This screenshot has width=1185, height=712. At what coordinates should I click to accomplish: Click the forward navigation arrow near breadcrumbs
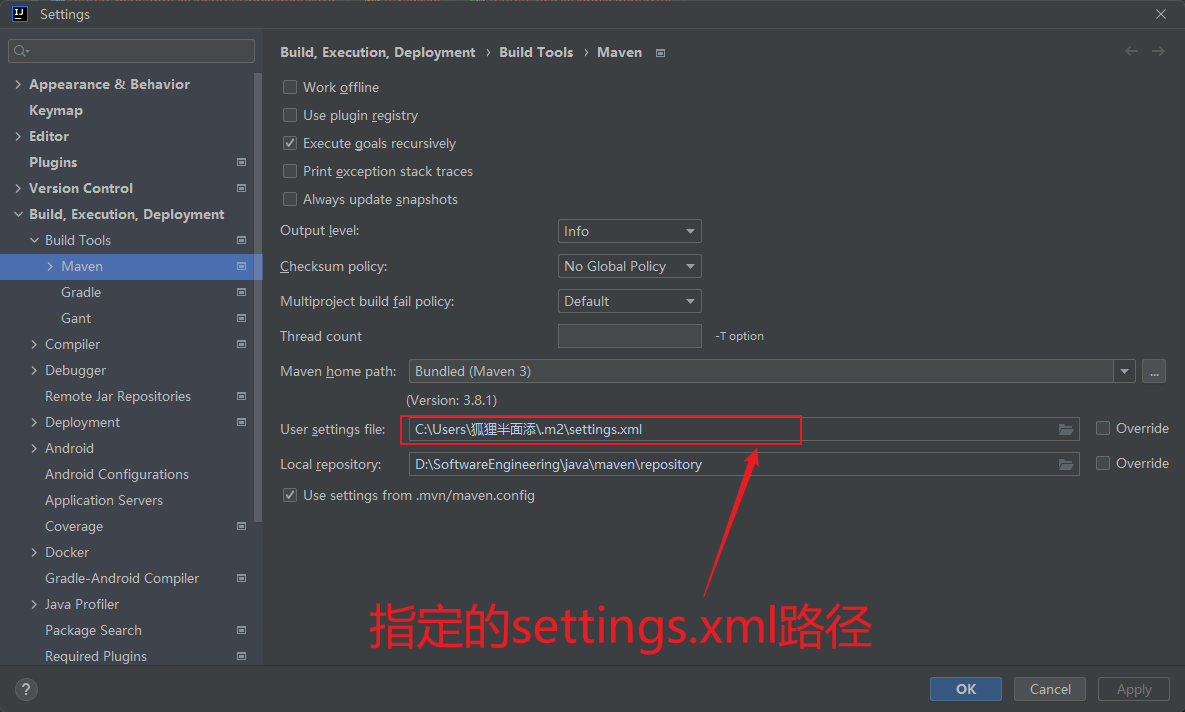click(x=1159, y=51)
